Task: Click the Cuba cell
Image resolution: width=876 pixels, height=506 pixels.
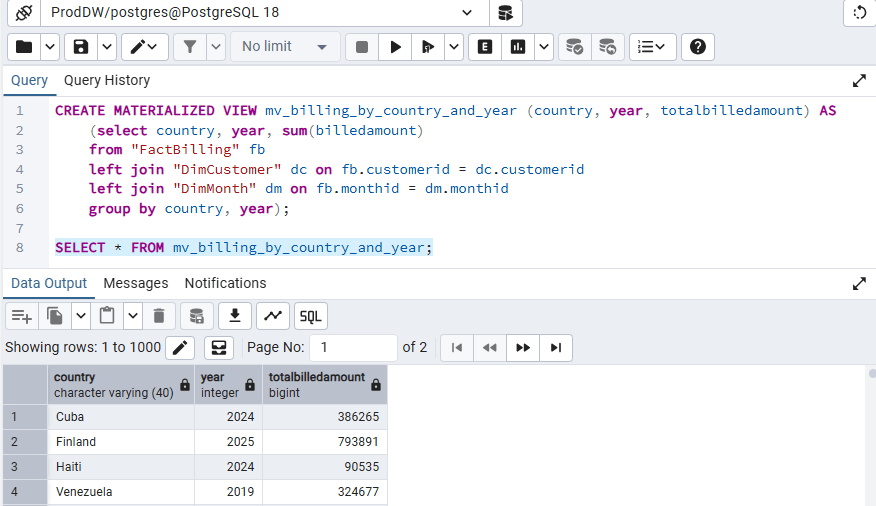Action: [121, 417]
